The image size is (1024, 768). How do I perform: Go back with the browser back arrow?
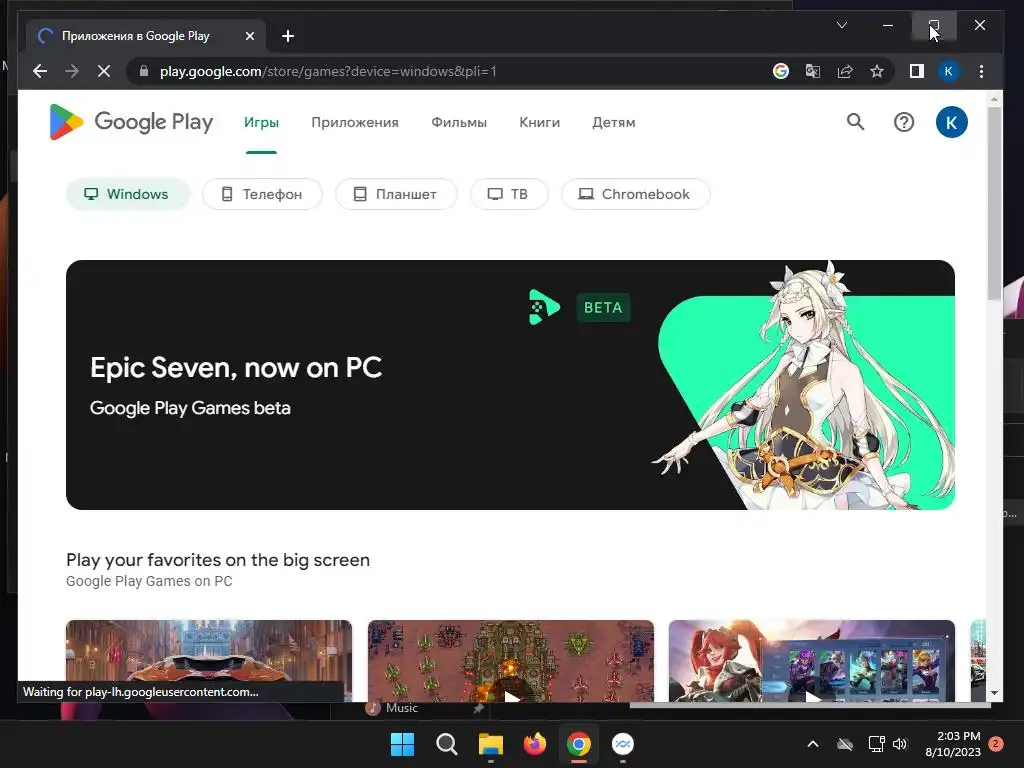pyautogui.click(x=40, y=71)
